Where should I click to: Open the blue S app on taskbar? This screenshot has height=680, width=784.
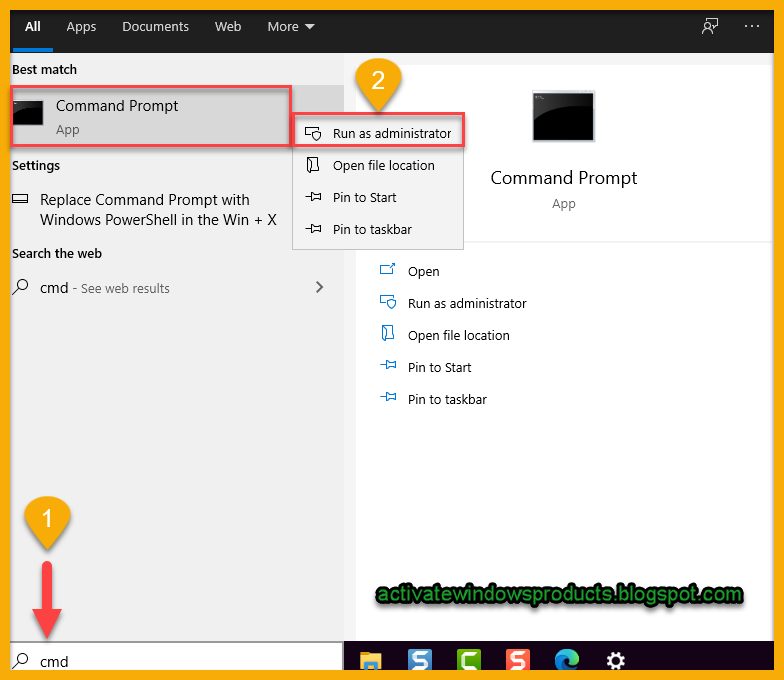tap(420, 660)
